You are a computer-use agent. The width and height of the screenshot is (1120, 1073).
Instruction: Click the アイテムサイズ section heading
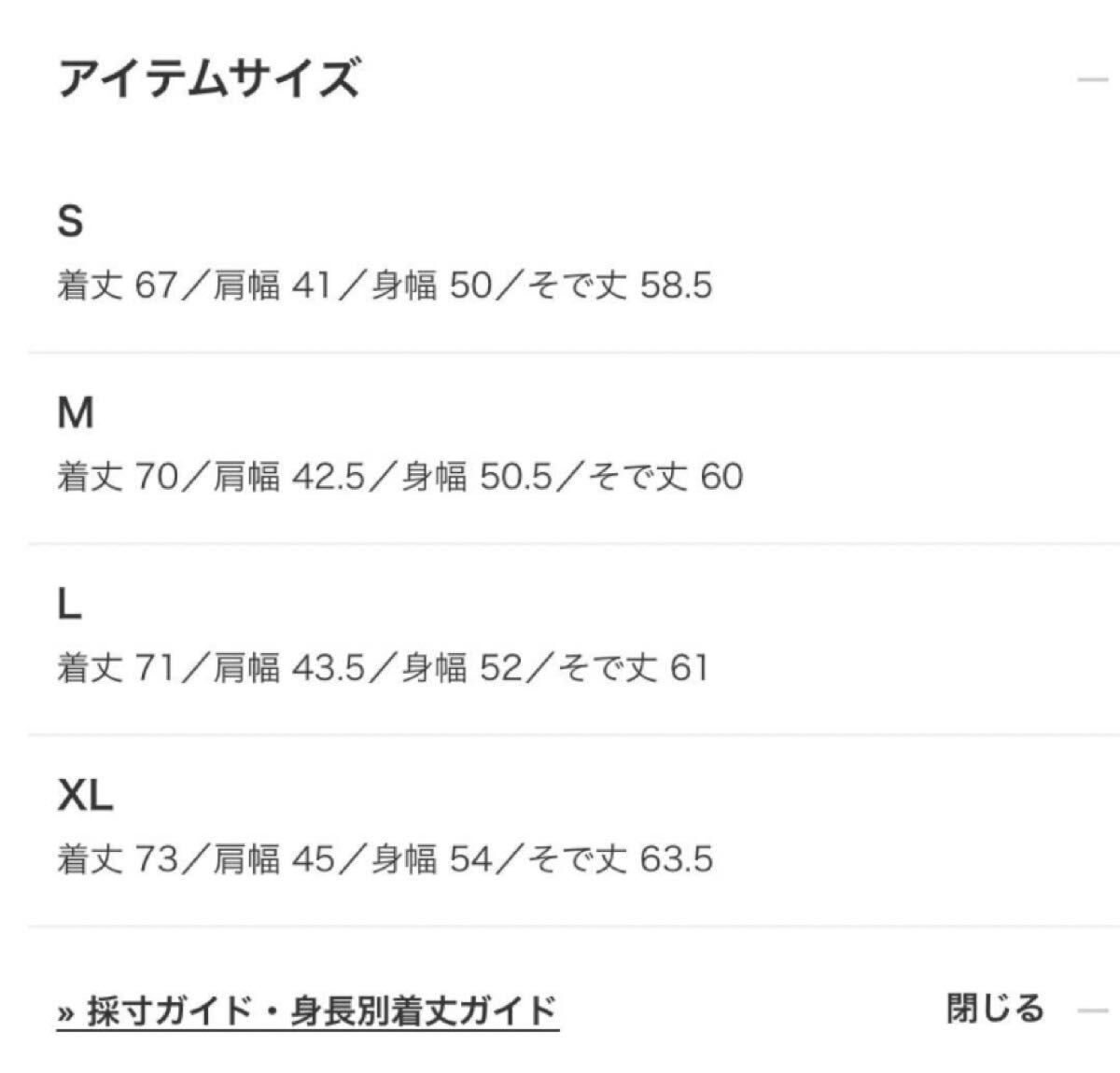208,77
